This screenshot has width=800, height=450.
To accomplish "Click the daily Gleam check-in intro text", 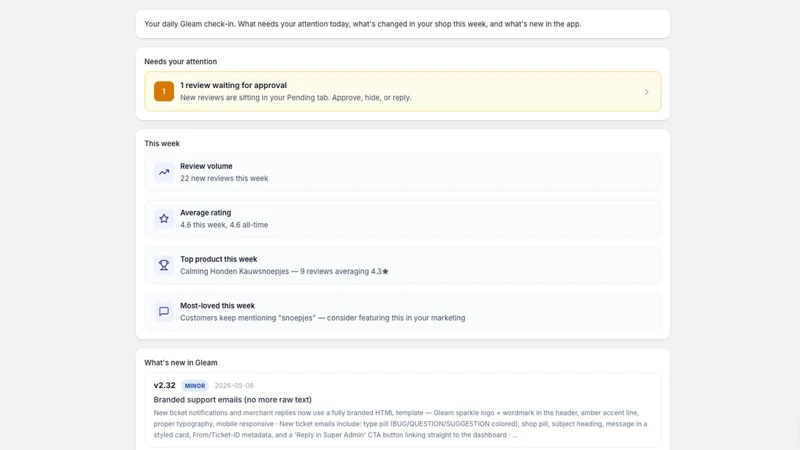I will [x=363, y=24].
